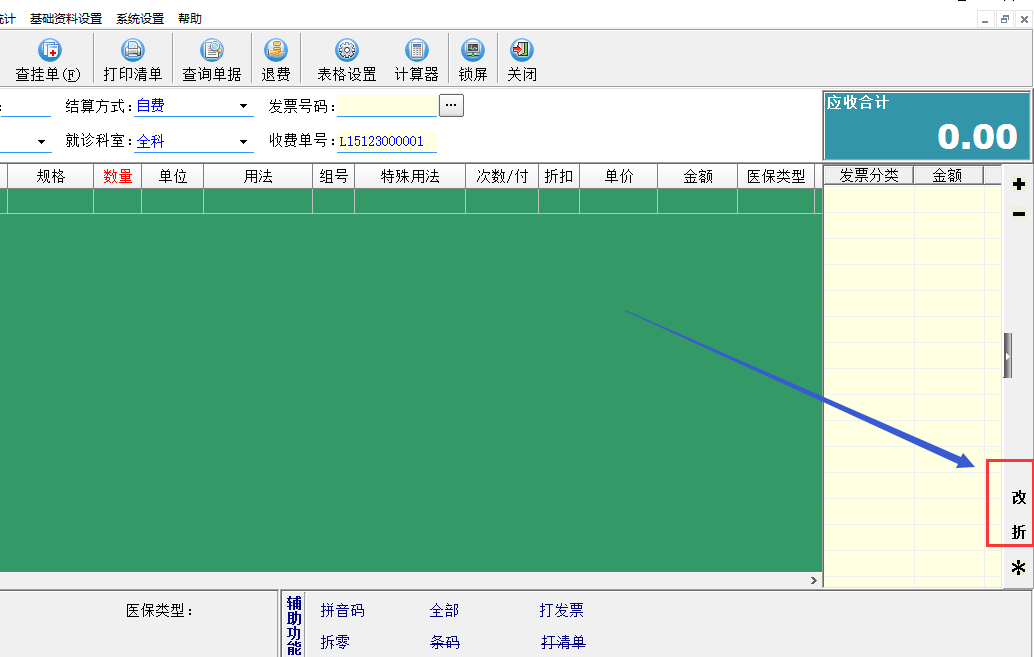Restore the inner window size

pos(1004,20)
